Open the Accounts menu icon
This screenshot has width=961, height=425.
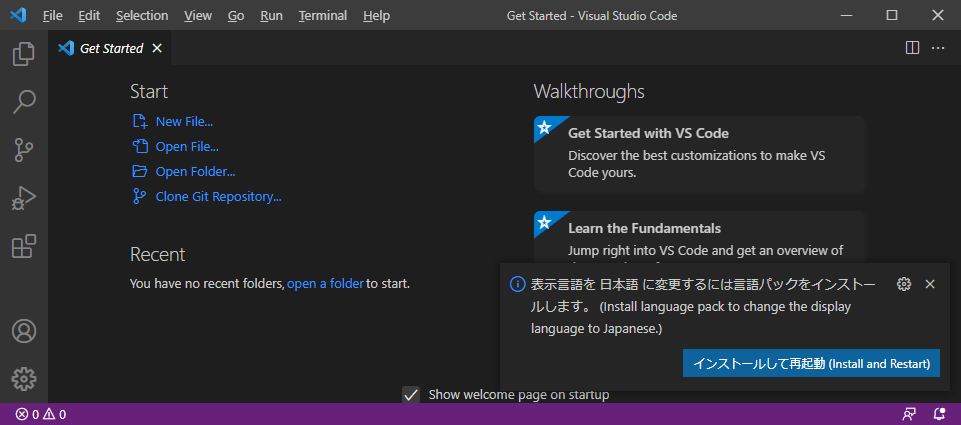[24, 331]
